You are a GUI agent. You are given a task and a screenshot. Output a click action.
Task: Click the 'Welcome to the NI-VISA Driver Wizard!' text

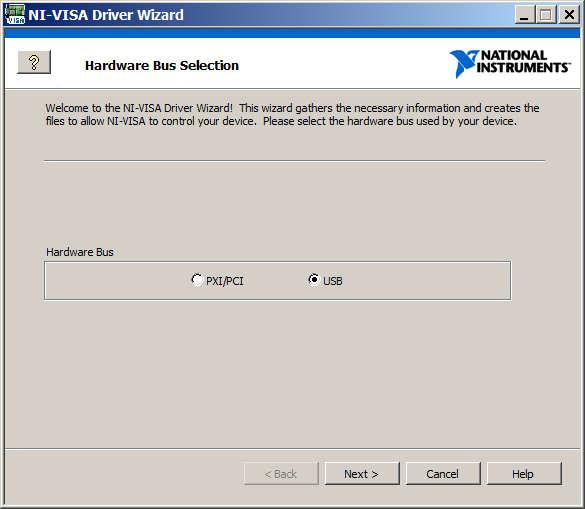(139, 108)
